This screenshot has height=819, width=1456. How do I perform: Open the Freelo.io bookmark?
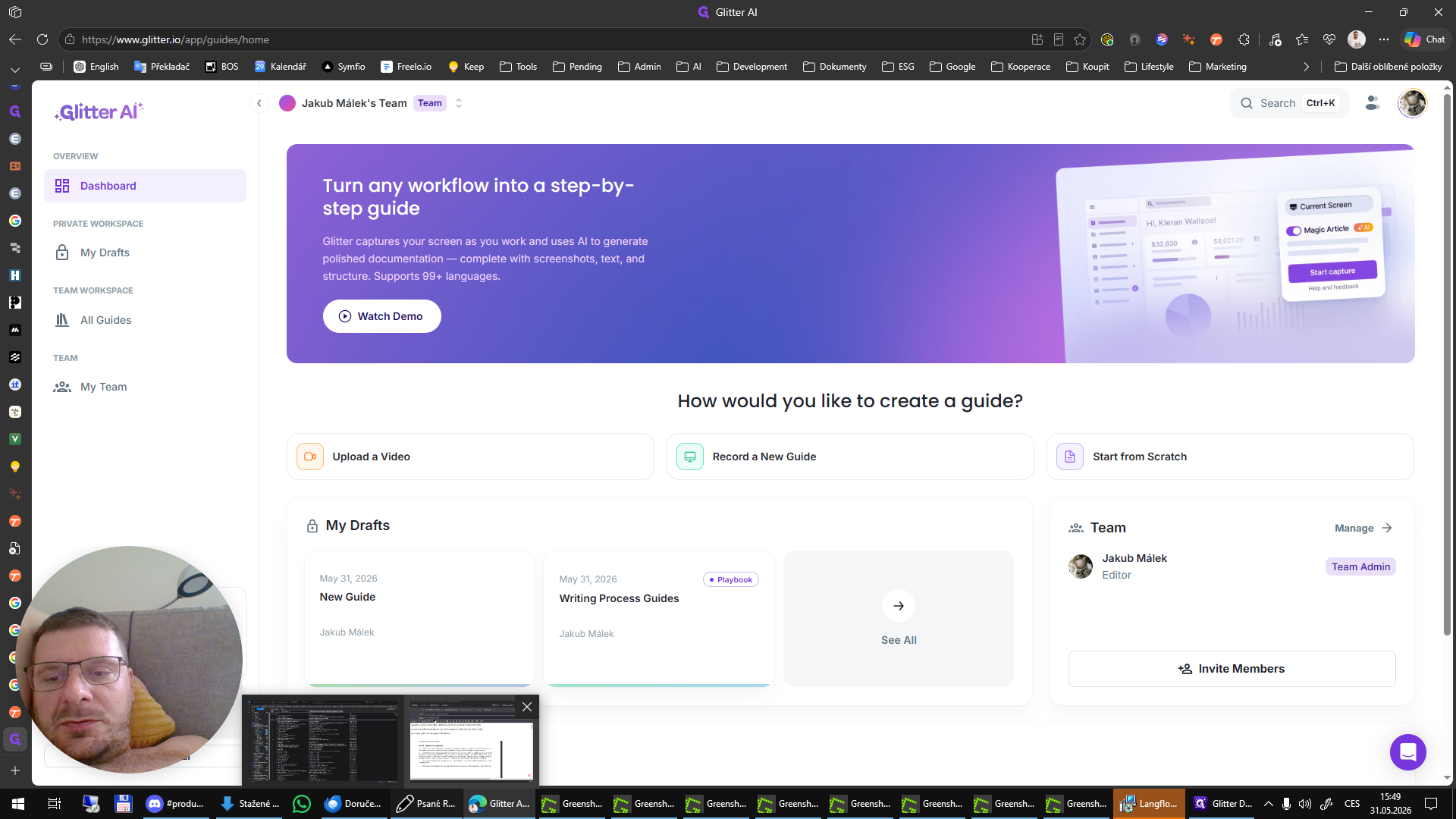coord(406,67)
